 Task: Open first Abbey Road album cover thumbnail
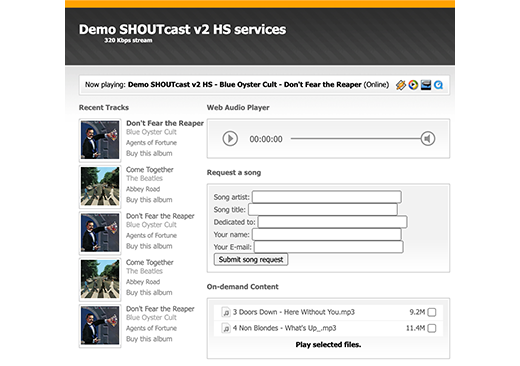(x=100, y=187)
